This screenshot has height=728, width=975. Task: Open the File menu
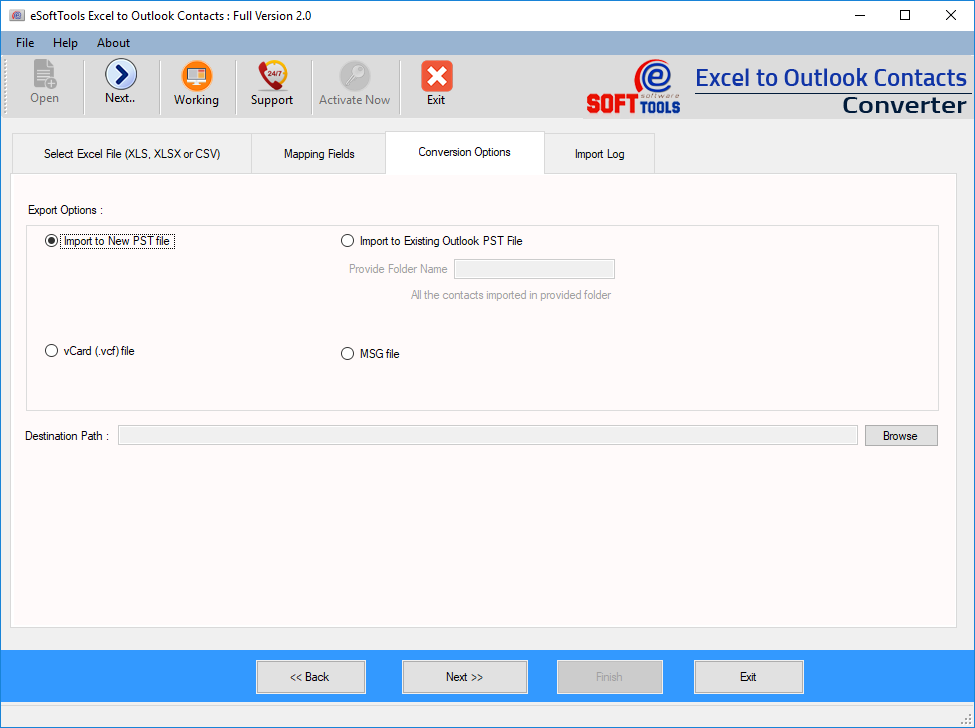25,43
